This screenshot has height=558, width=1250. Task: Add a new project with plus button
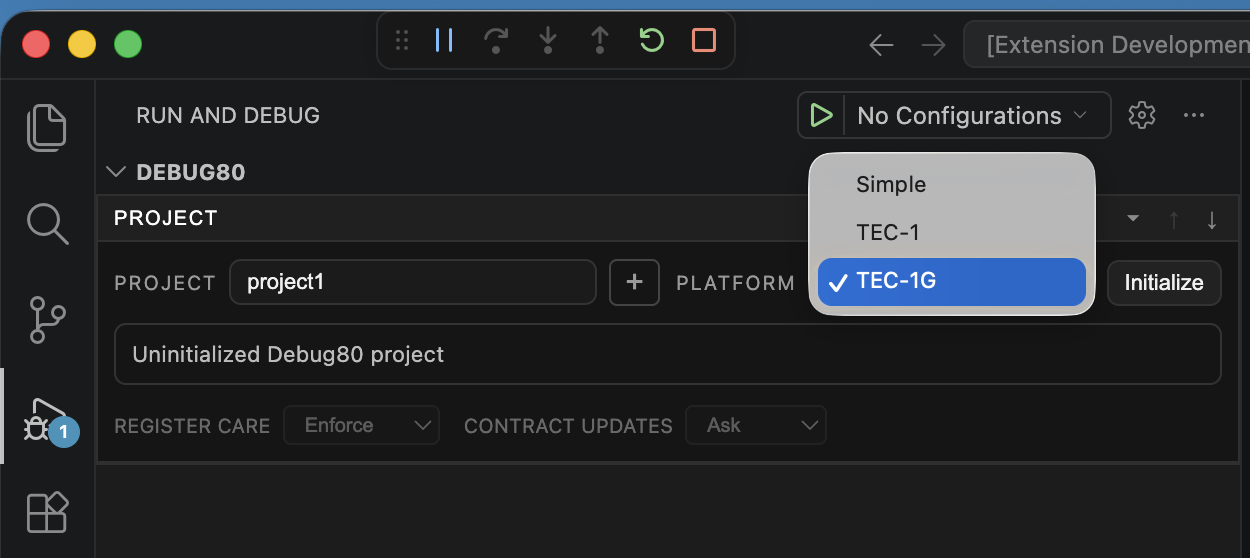634,282
